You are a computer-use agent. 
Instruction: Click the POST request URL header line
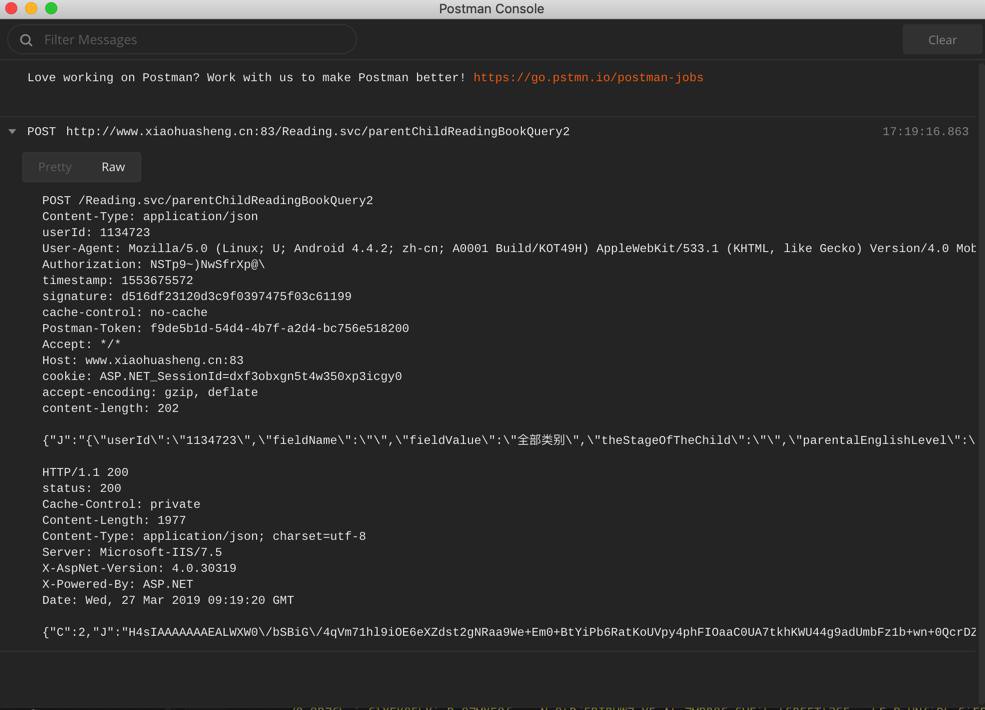[x=317, y=131]
